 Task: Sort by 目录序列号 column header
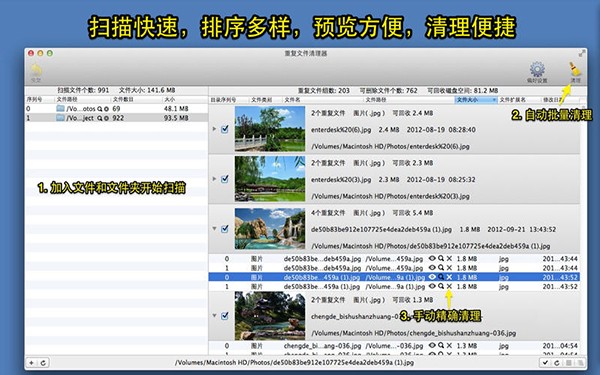coord(228,99)
